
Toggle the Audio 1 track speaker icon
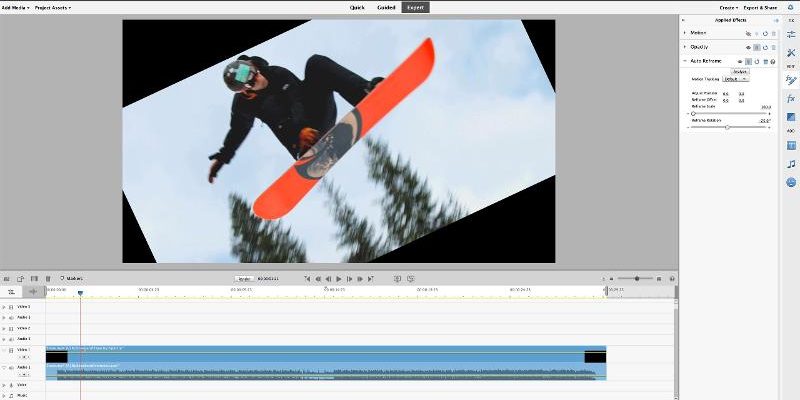pyautogui.click(x=12, y=368)
